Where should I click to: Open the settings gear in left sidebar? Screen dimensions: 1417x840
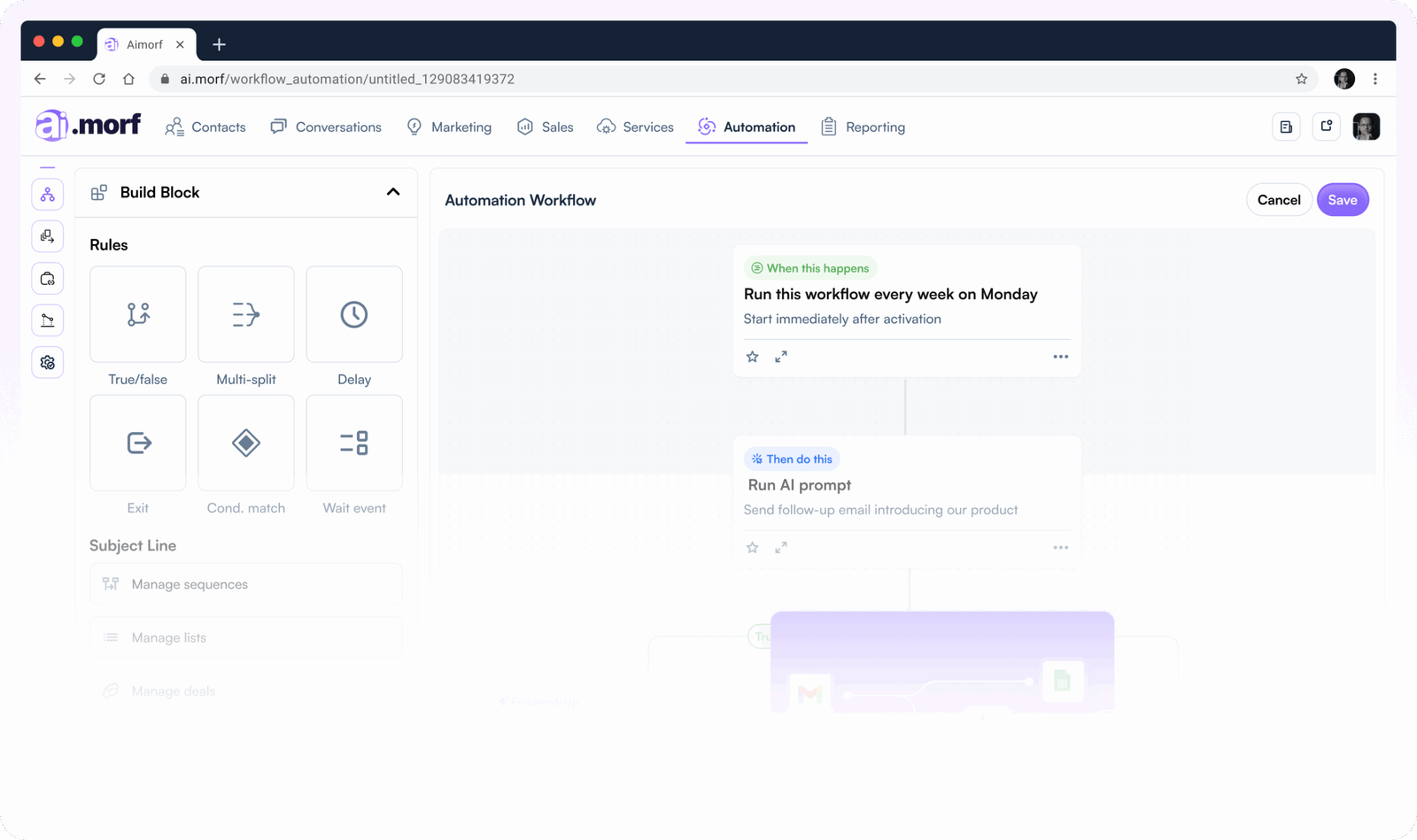coord(48,363)
